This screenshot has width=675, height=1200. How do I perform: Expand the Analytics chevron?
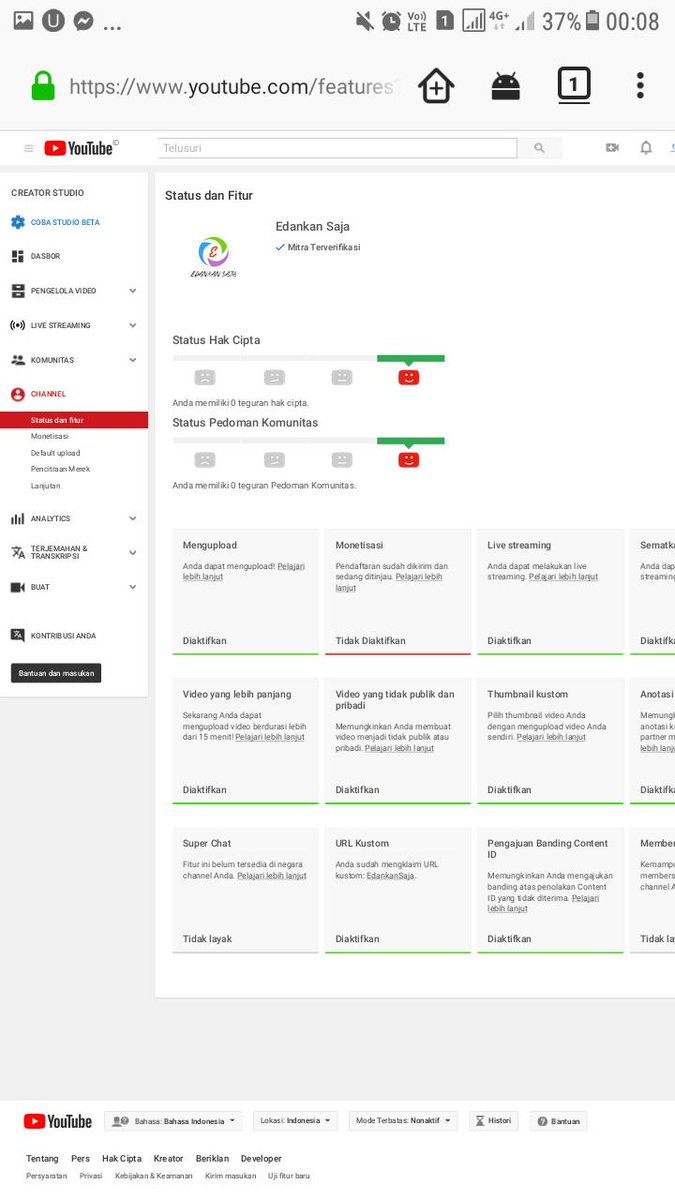point(133,519)
